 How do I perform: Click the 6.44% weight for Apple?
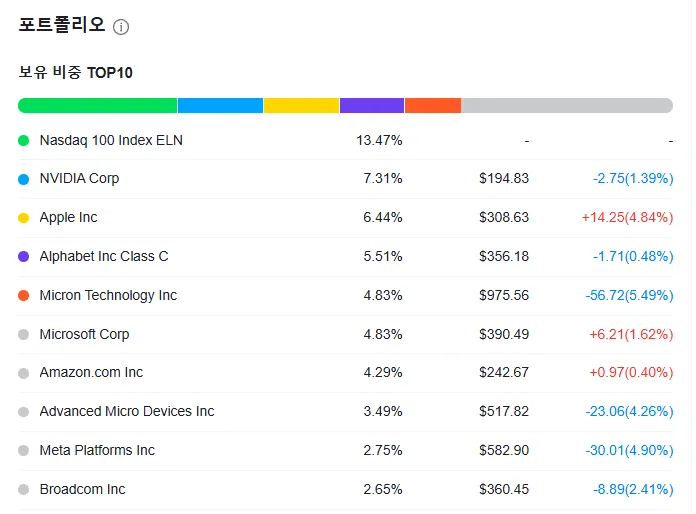383,217
